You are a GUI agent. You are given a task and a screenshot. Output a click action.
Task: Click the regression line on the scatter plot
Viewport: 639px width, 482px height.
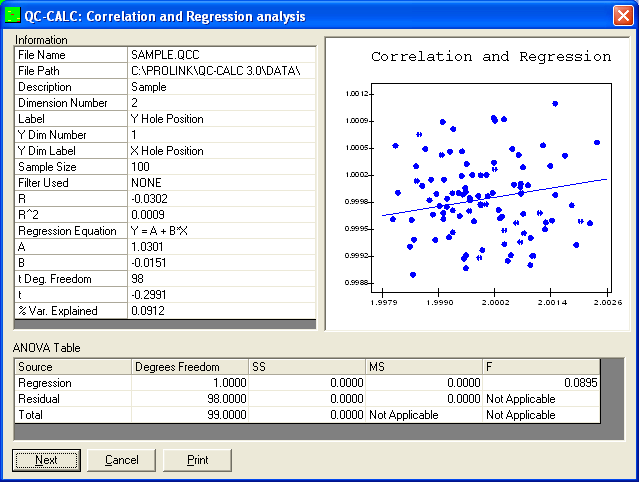point(494,197)
